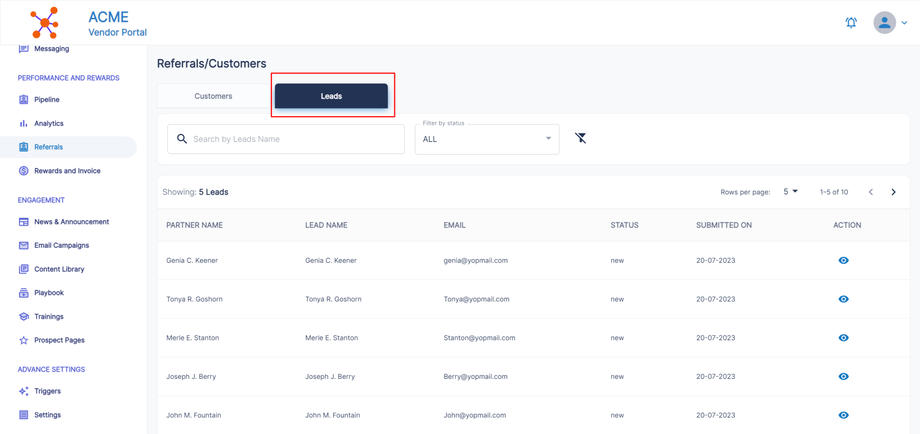Click the LEAD NAME column header
The width and height of the screenshot is (920, 434).
tap(326, 225)
